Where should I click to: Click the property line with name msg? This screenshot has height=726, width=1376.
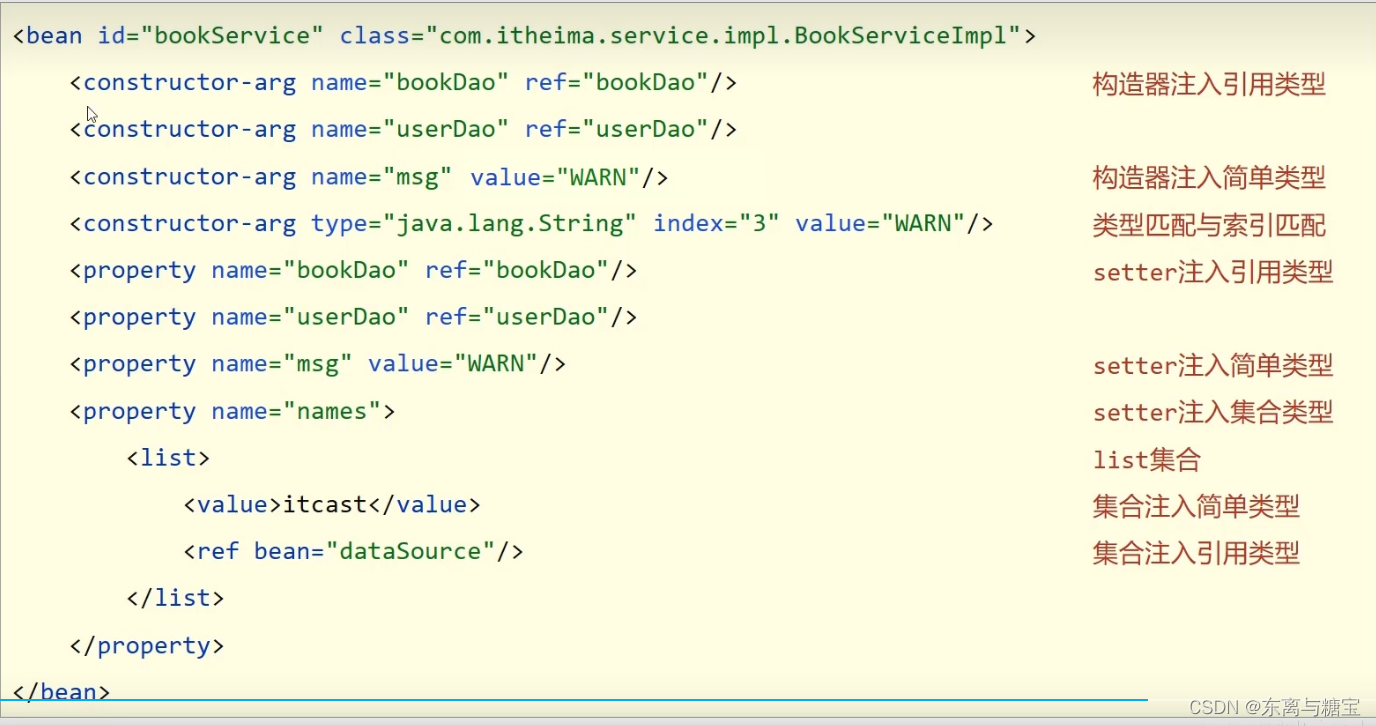point(318,364)
